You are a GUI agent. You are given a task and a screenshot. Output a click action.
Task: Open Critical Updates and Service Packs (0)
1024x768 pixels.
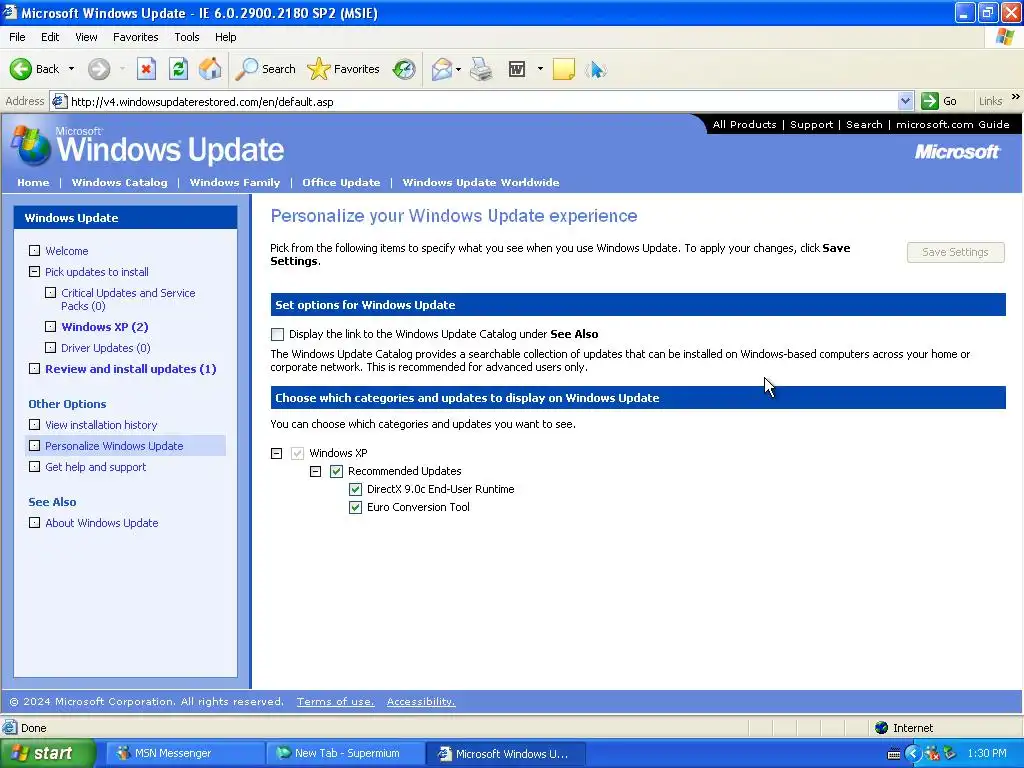pyautogui.click(x=128, y=299)
